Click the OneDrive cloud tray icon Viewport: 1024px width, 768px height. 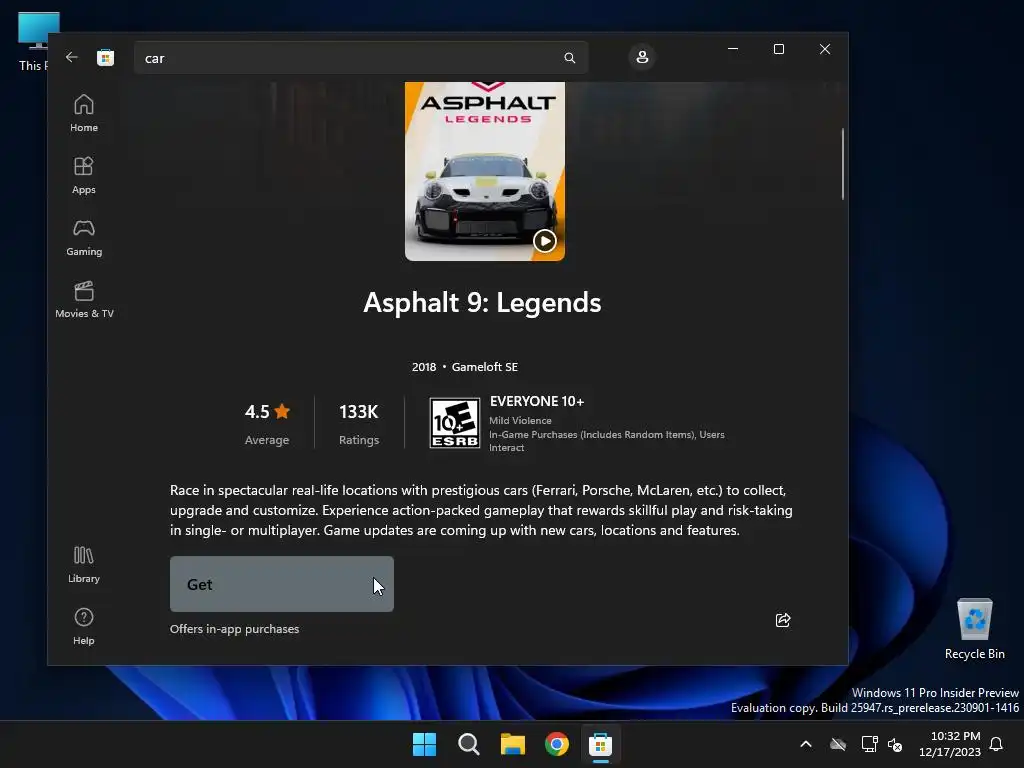pyautogui.click(x=838, y=744)
